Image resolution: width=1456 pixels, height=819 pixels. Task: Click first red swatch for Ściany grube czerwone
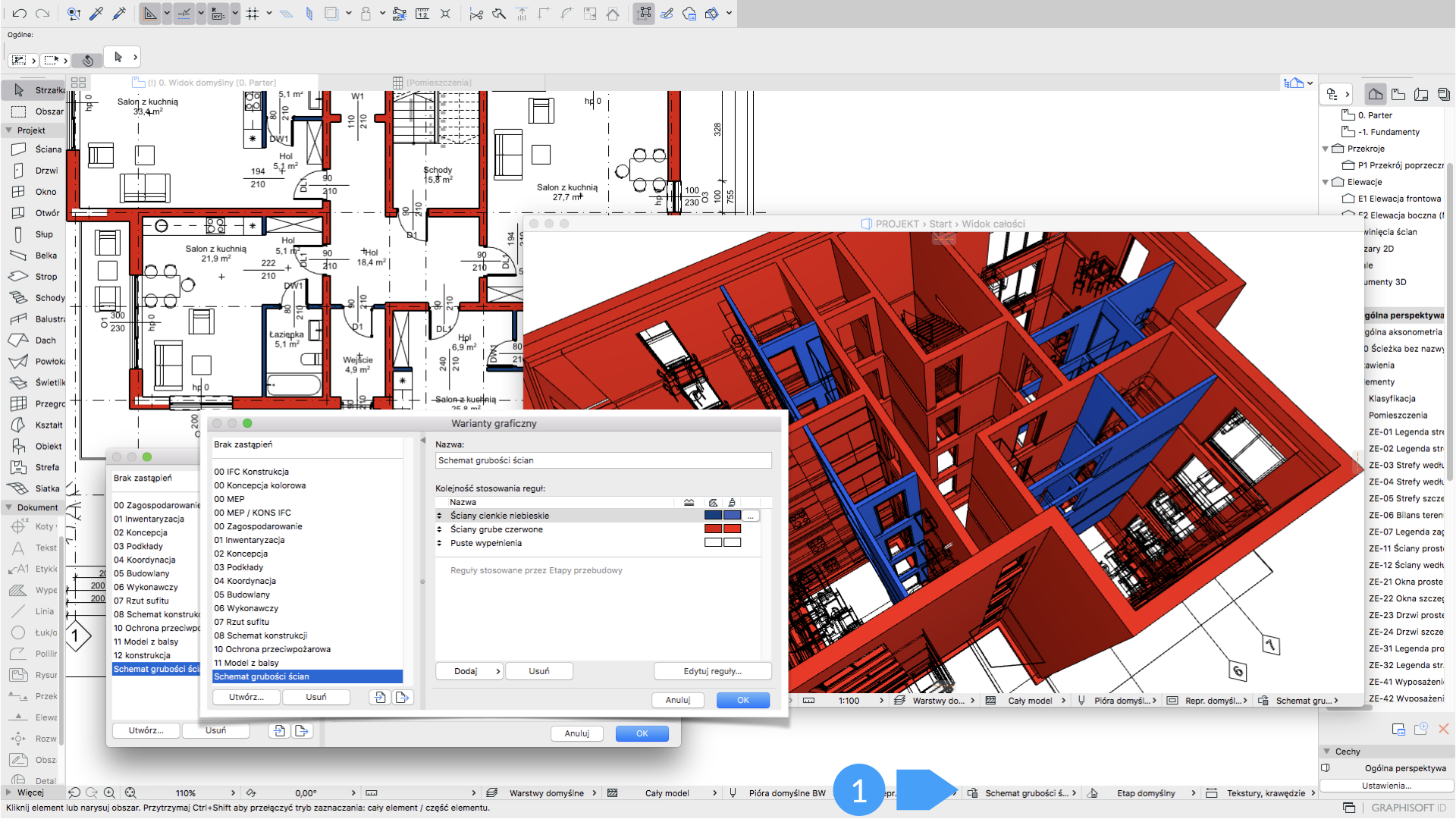coord(713,529)
